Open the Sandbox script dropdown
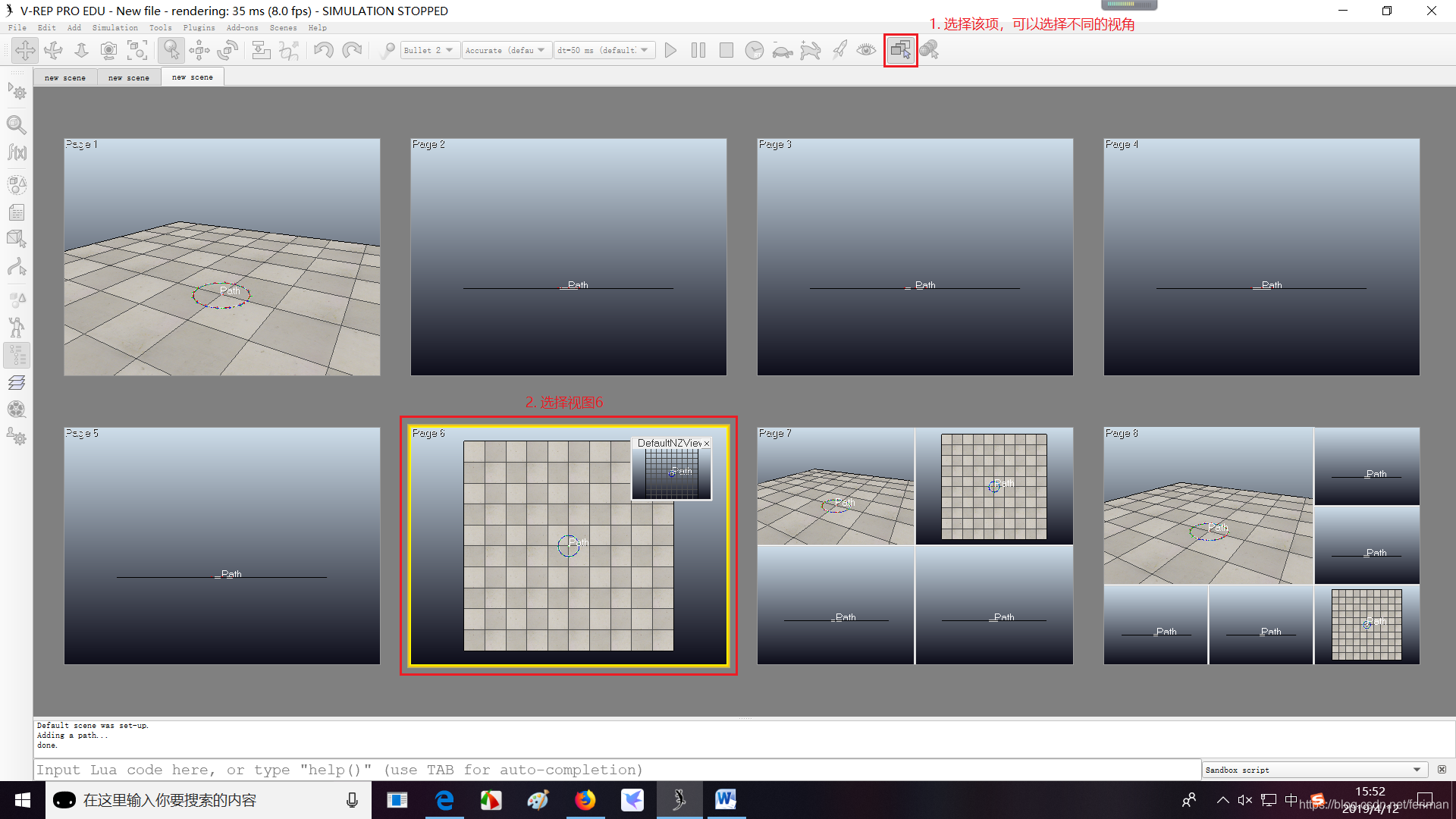This screenshot has height=819, width=1456. coord(1314,770)
